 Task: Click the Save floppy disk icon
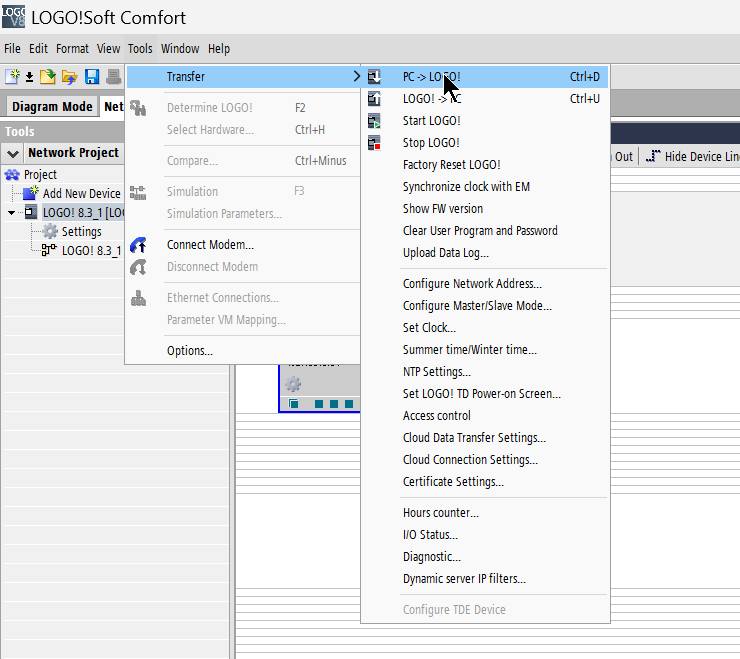[92, 76]
